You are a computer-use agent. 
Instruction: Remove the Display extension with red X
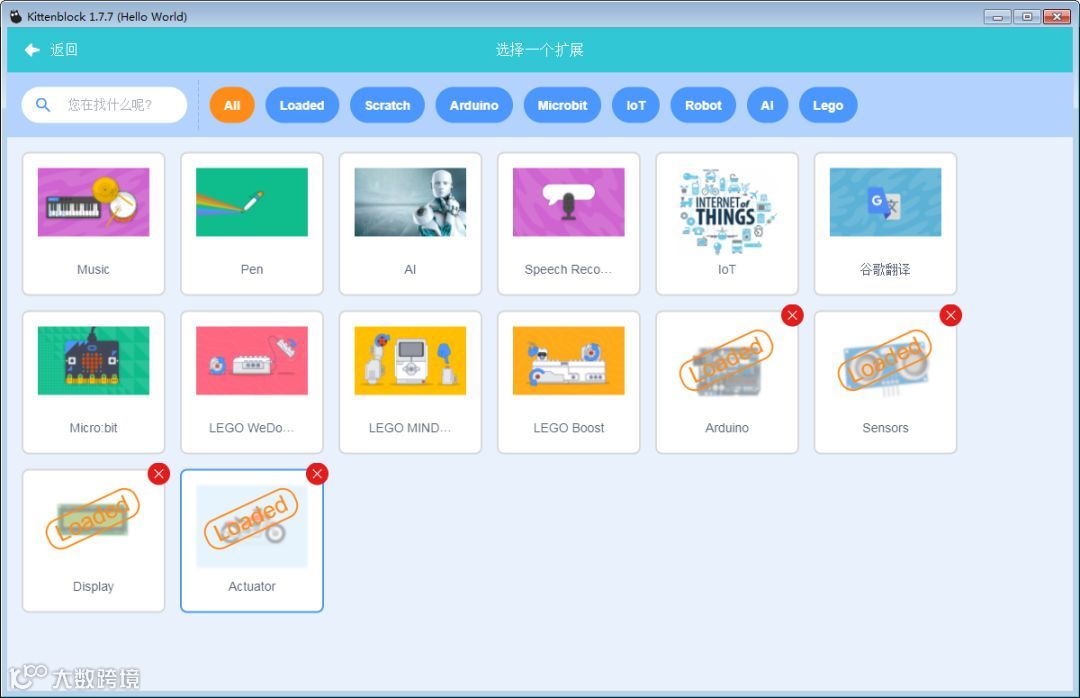point(158,474)
